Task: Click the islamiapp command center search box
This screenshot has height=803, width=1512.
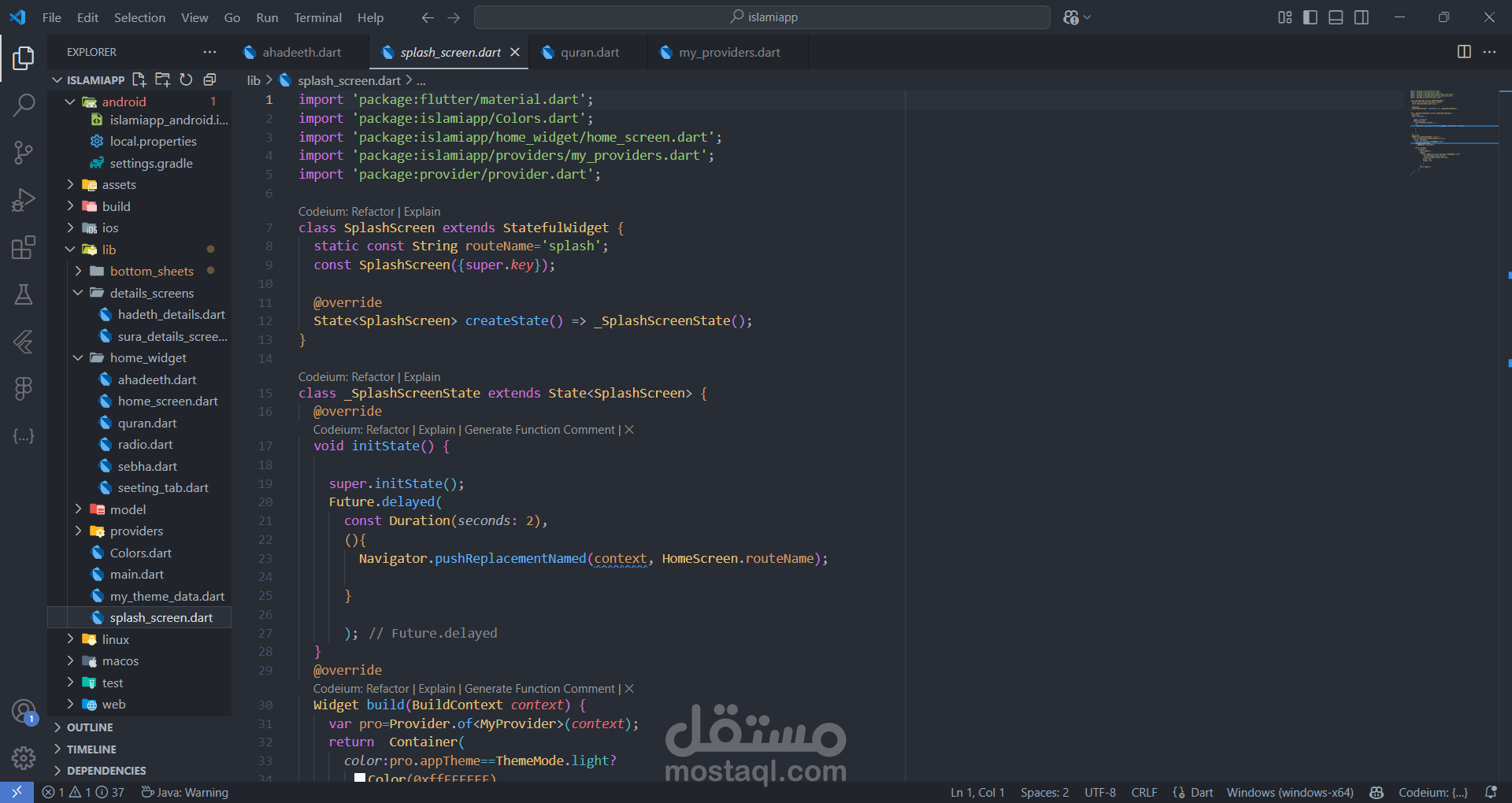Action: click(762, 17)
